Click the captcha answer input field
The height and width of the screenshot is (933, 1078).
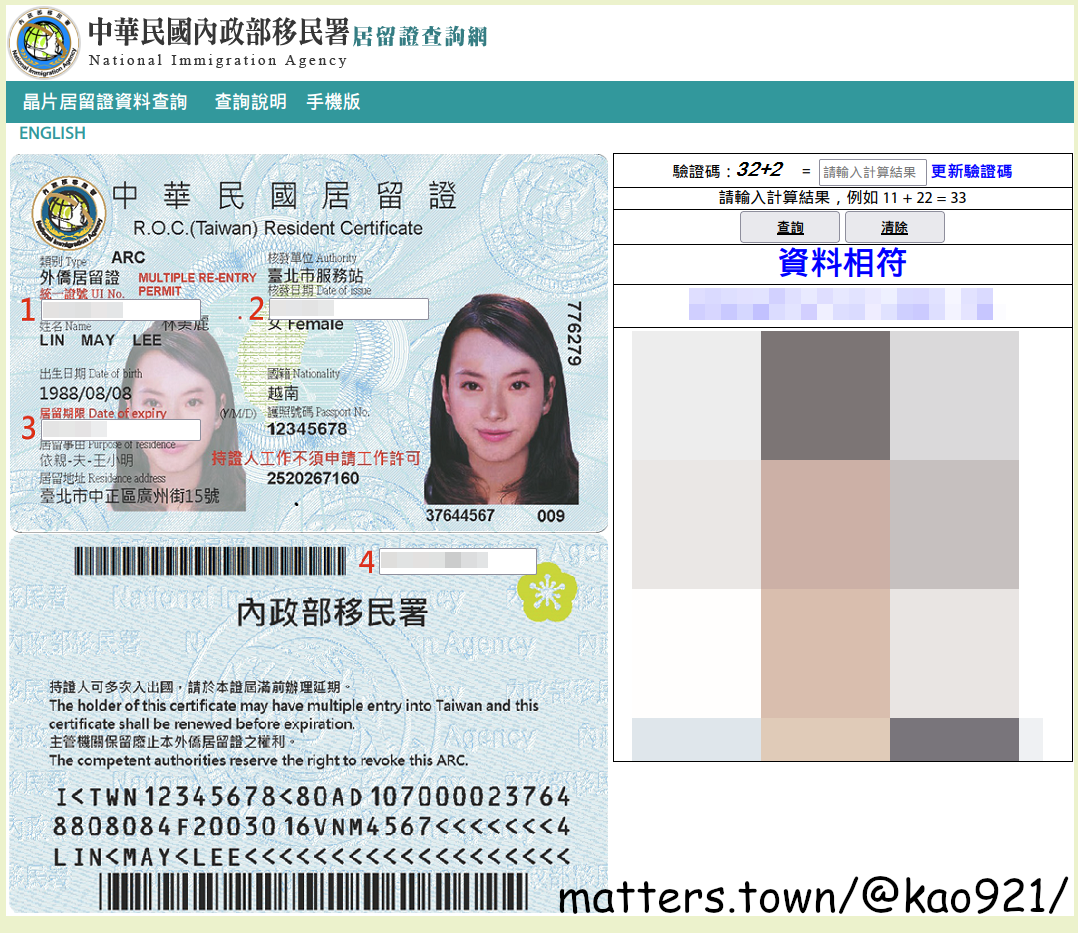[x=872, y=172]
